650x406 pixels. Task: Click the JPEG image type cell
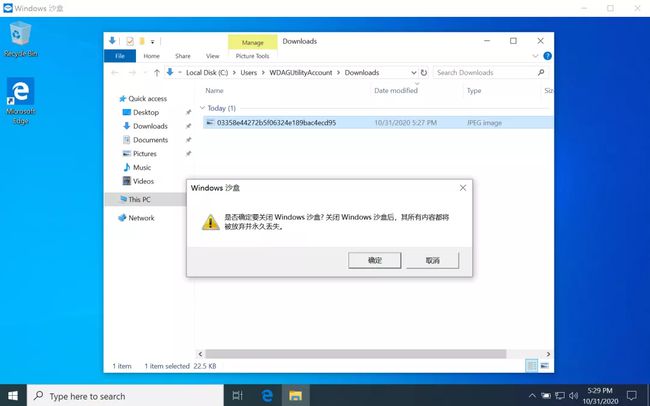(484, 123)
